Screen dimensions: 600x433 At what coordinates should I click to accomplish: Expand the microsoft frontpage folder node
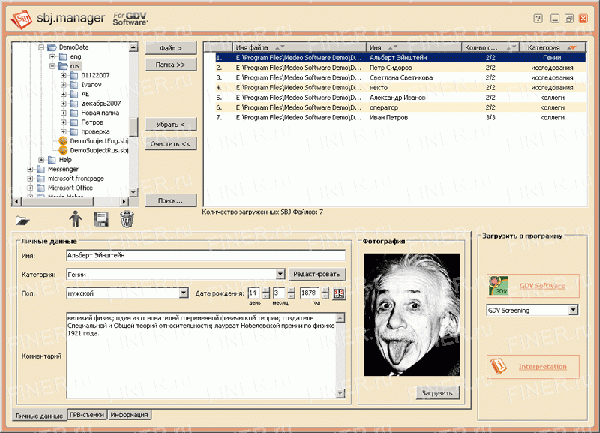[30, 179]
